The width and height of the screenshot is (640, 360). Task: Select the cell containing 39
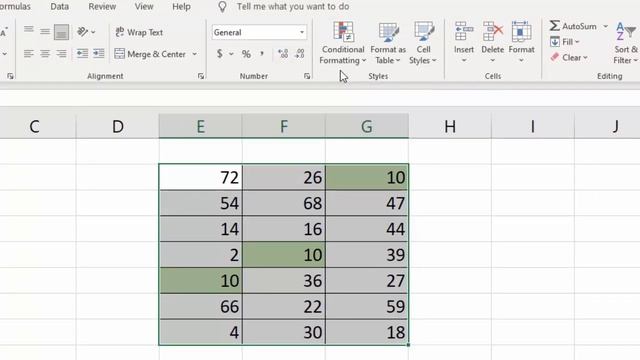pos(367,255)
